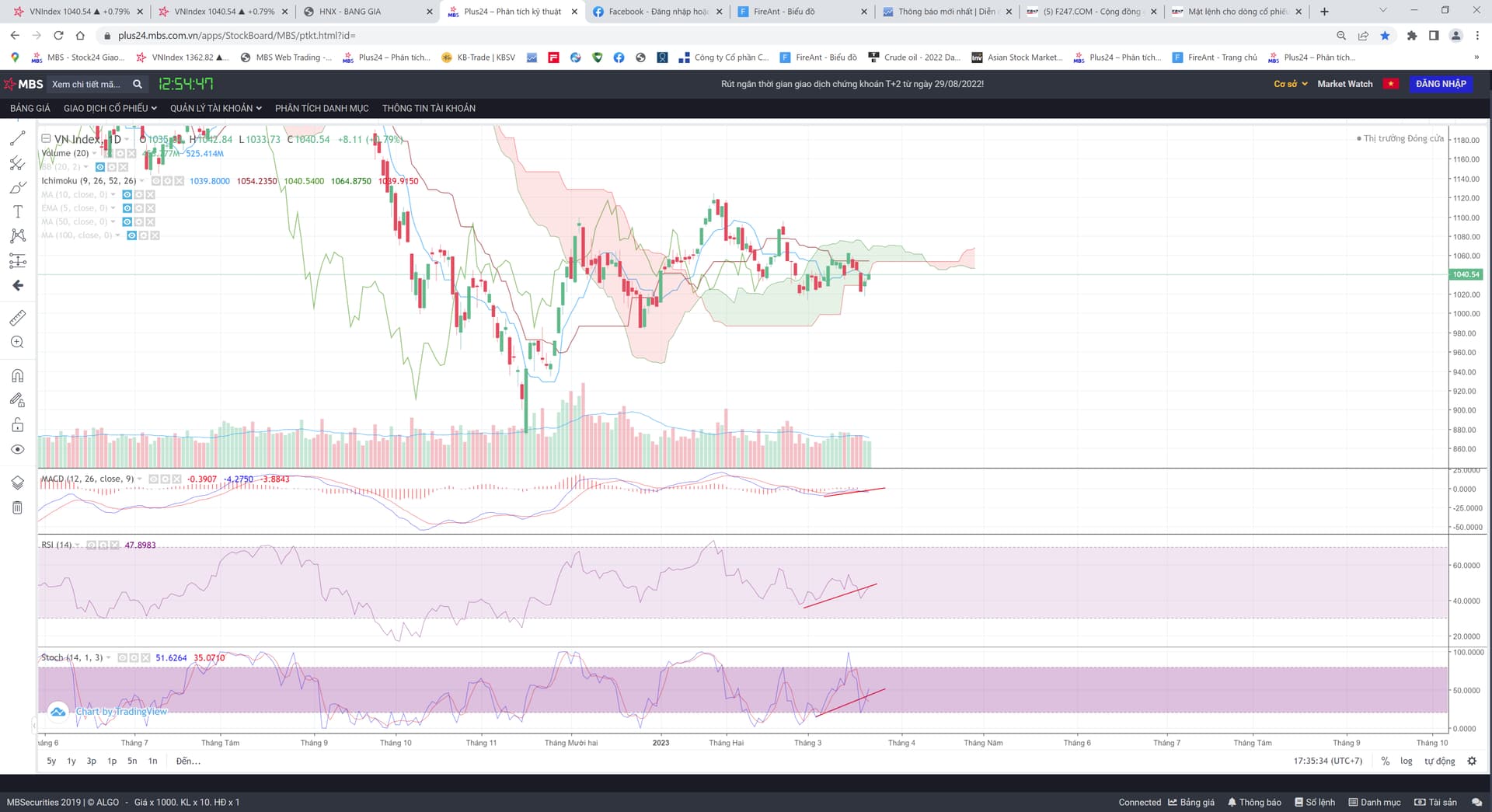Toggle log scale mode

click(x=1407, y=761)
